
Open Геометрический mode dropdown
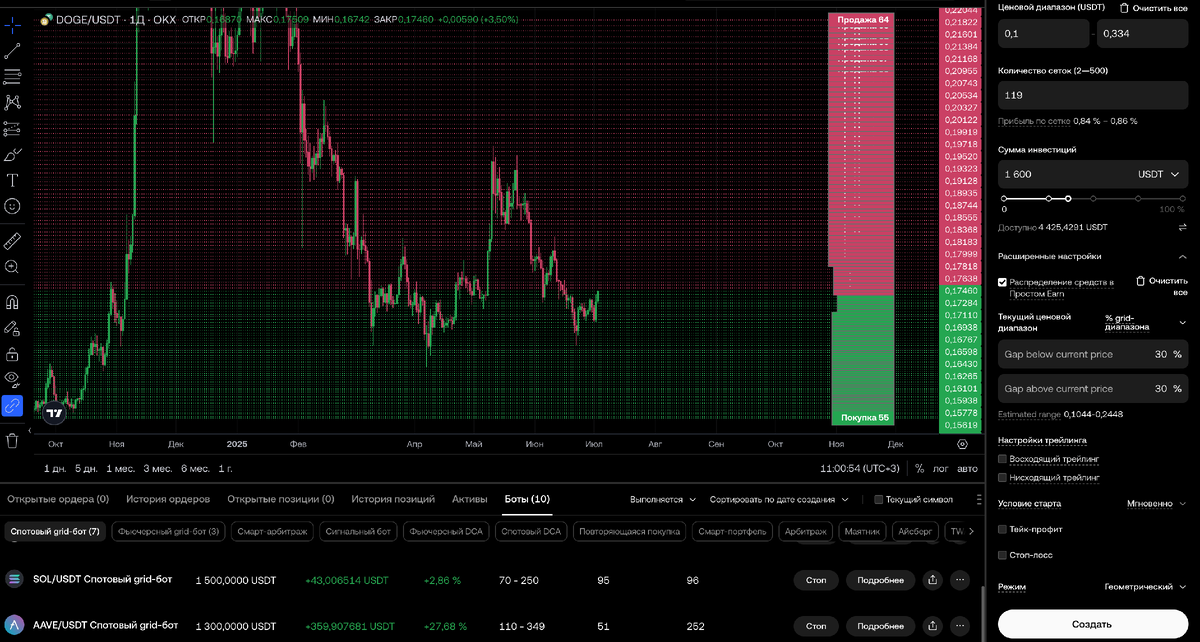1146,587
